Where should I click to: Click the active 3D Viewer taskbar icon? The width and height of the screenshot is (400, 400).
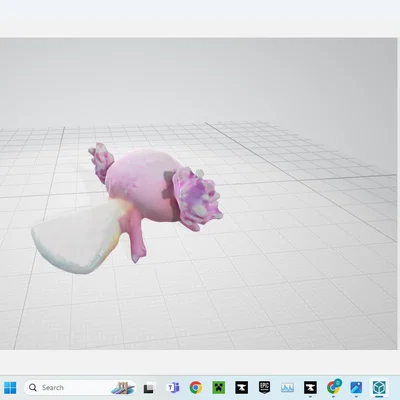pyautogui.click(x=379, y=388)
